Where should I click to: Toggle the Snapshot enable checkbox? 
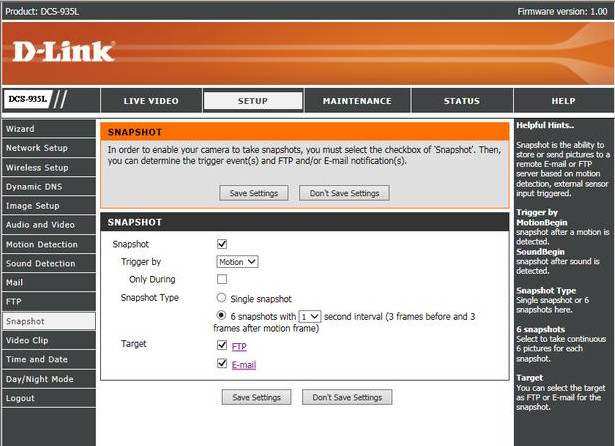pyautogui.click(x=222, y=244)
